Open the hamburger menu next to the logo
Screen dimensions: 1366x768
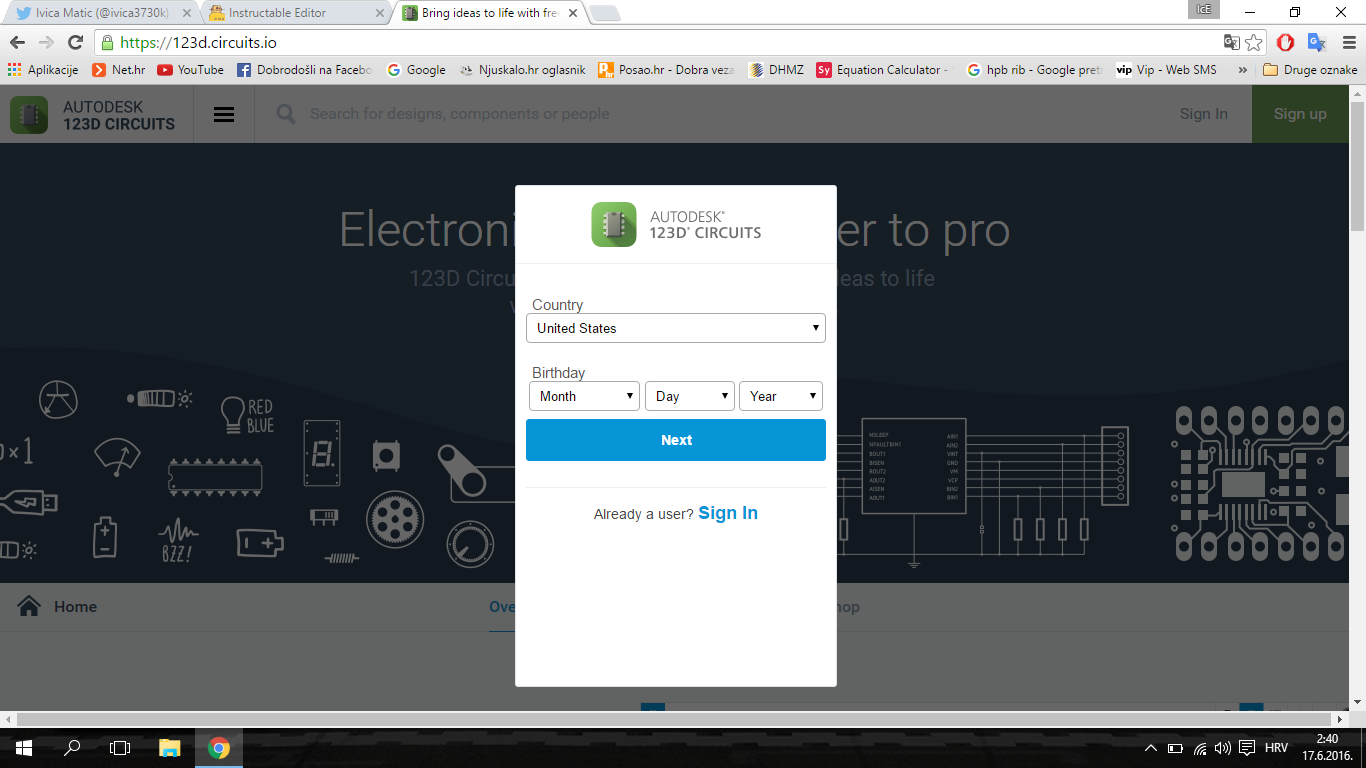(224, 113)
